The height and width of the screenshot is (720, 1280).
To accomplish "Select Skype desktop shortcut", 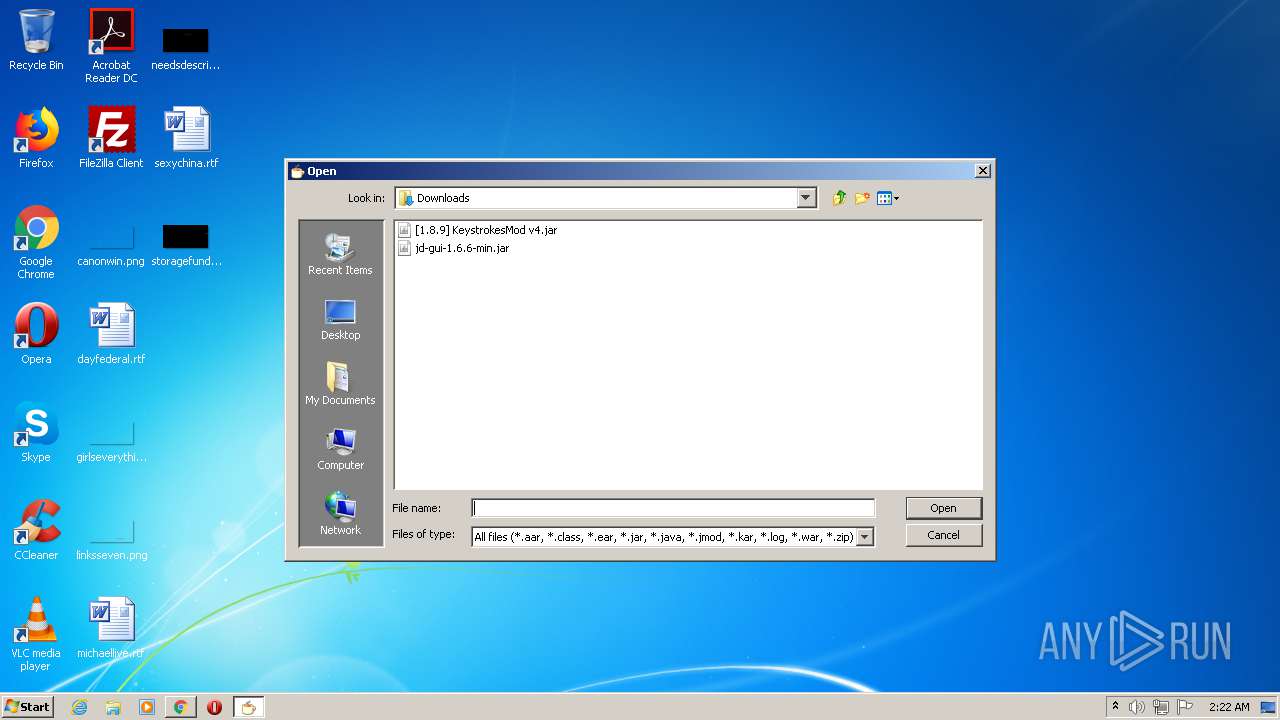I will pos(36,432).
